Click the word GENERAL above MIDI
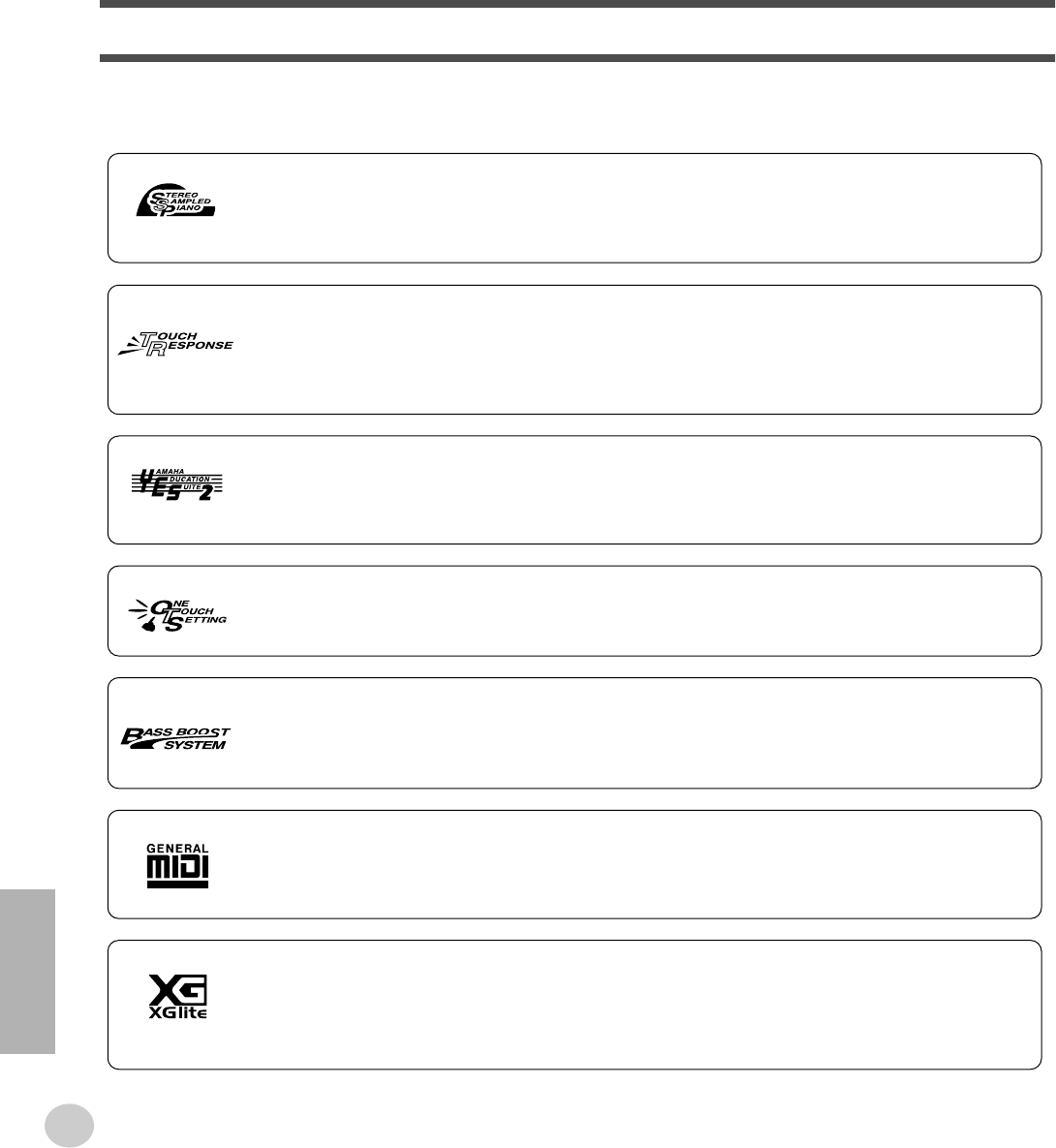Screen dimensions: 1056x1148 (x=177, y=849)
